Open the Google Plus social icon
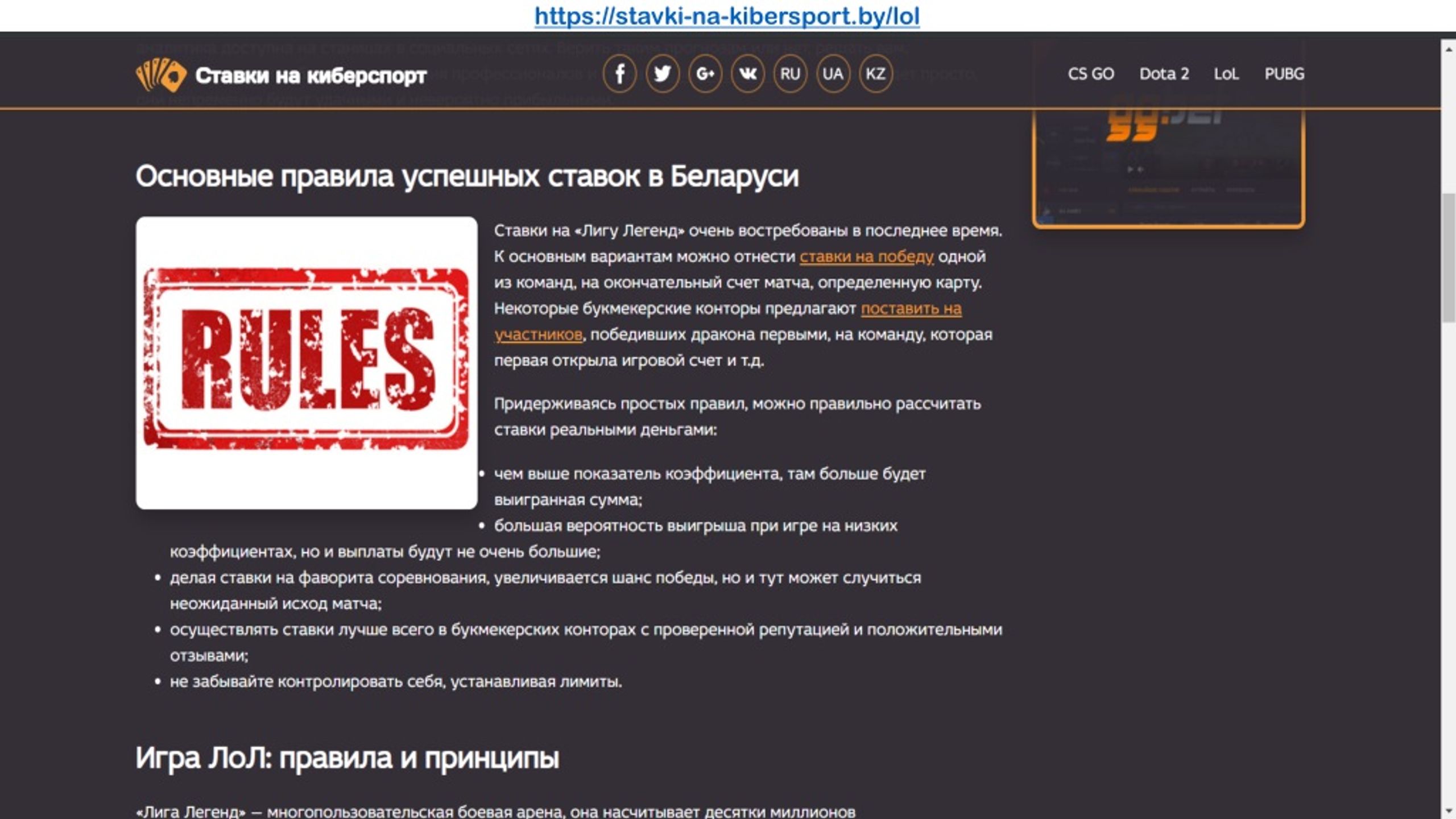This screenshot has width=1456, height=819. click(705, 74)
